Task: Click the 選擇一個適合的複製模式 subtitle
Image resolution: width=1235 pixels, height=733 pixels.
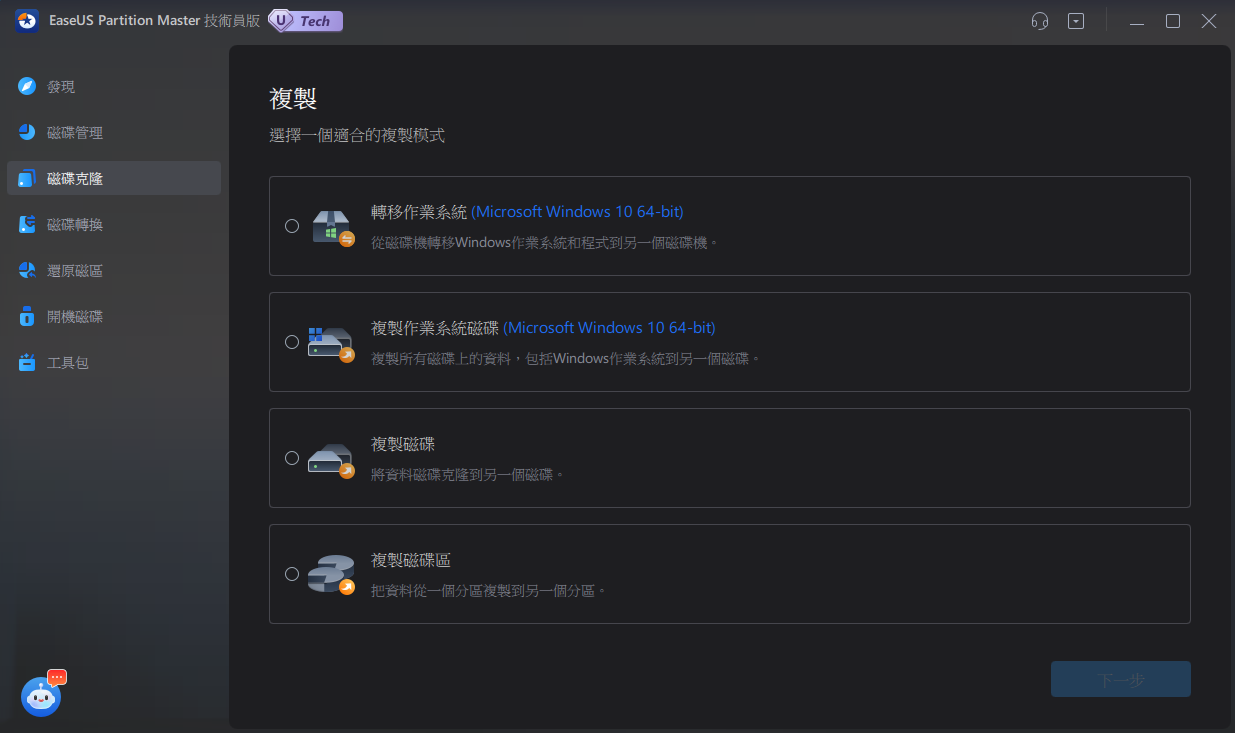Action: [x=357, y=135]
